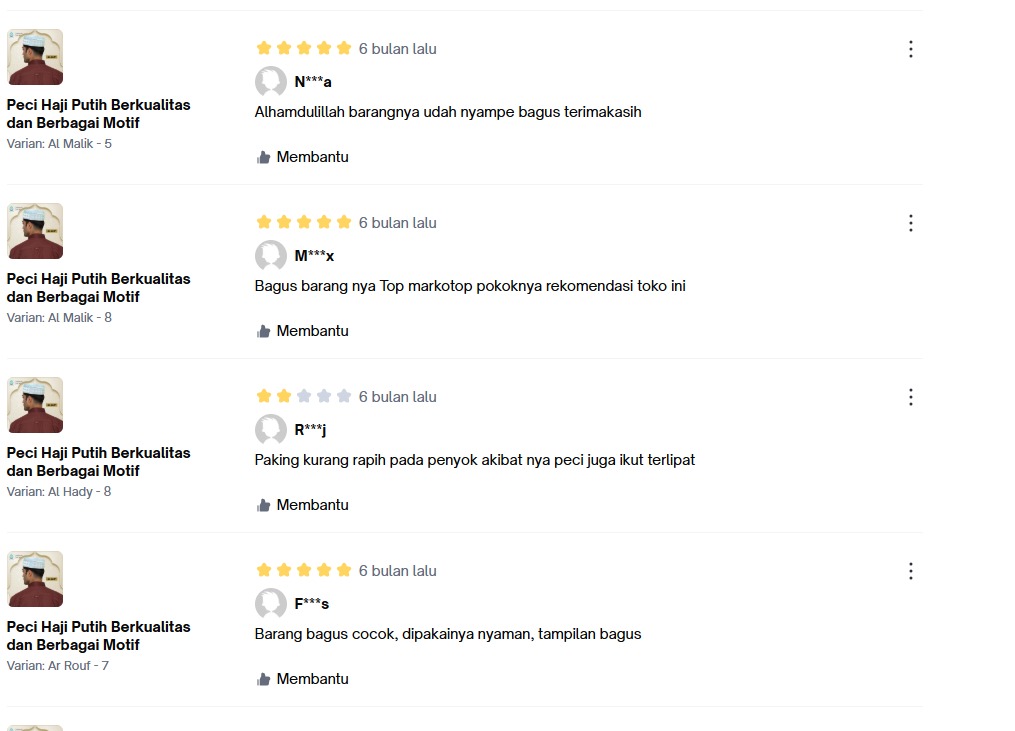Open product link on Varian Al Hady - 8 review

[x=98, y=461]
